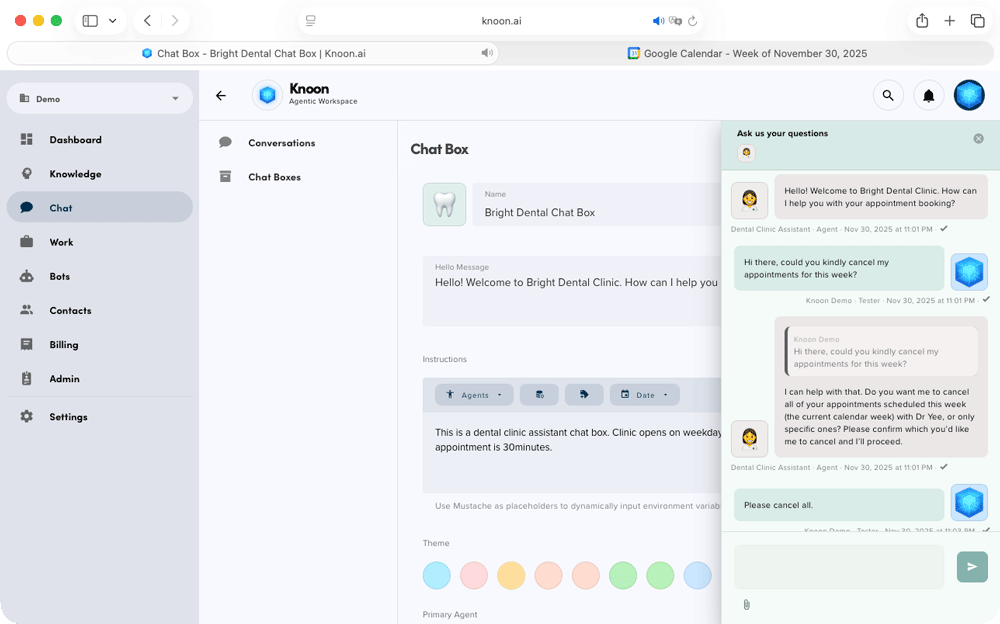Mute audio on the Chat Box tab
The image size is (1000, 624).
[x=486, y=53]
